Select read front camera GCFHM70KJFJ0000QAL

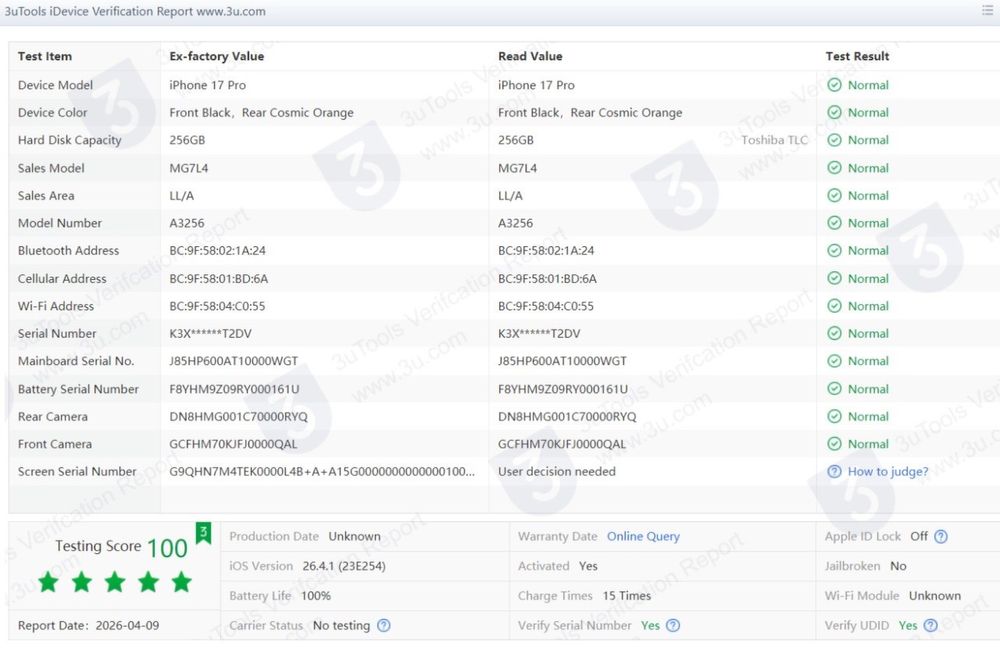coord(562,443)
